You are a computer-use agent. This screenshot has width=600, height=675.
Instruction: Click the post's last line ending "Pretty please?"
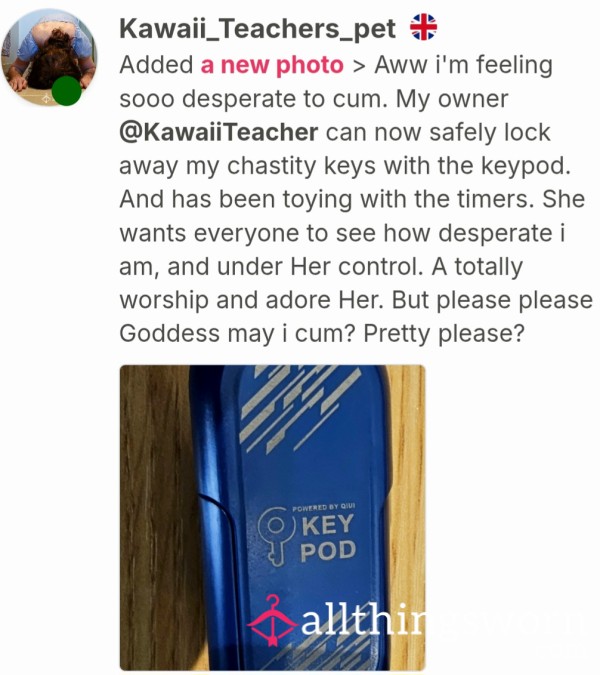322,334
